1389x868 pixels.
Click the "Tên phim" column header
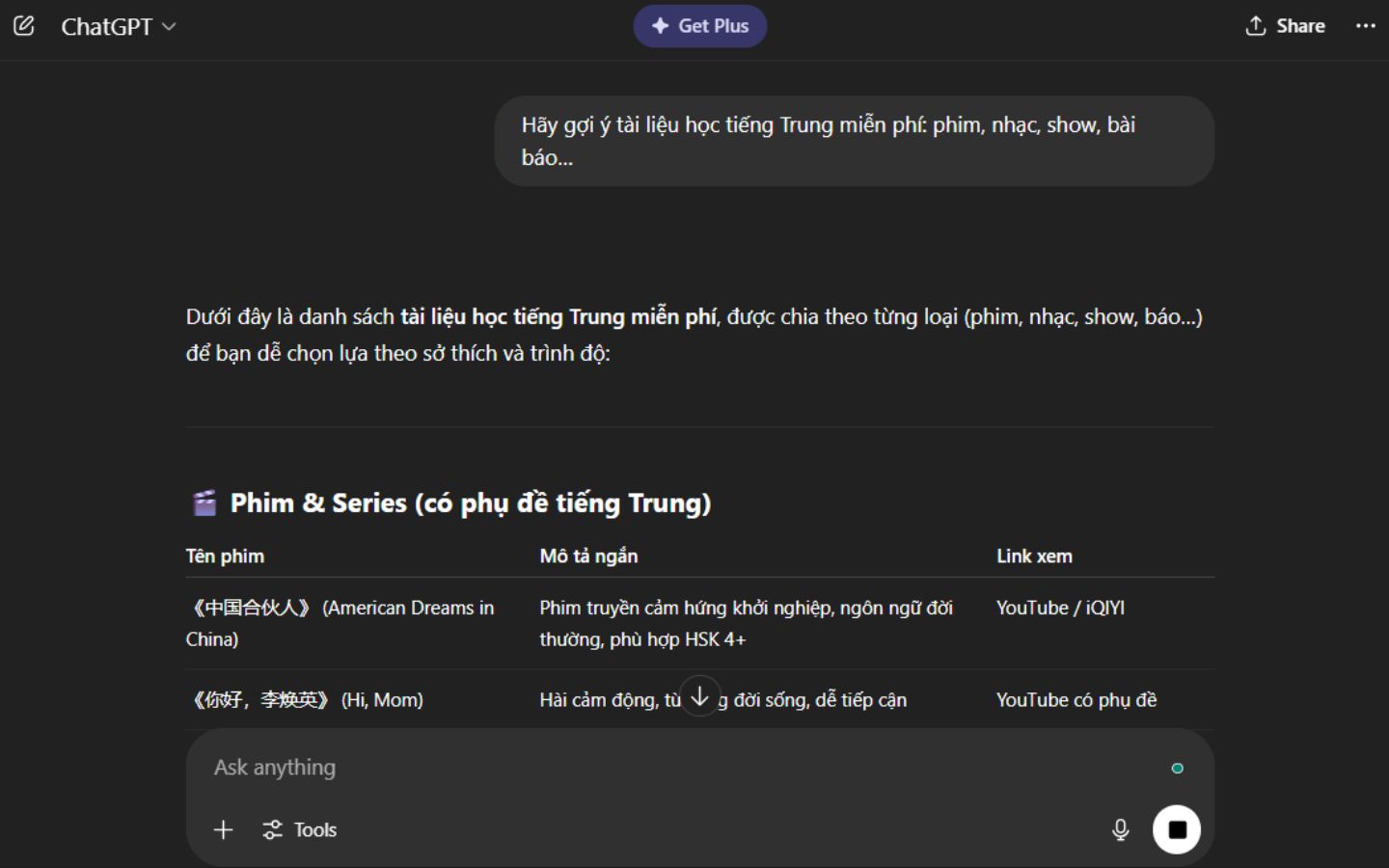[x=225, y=556]
